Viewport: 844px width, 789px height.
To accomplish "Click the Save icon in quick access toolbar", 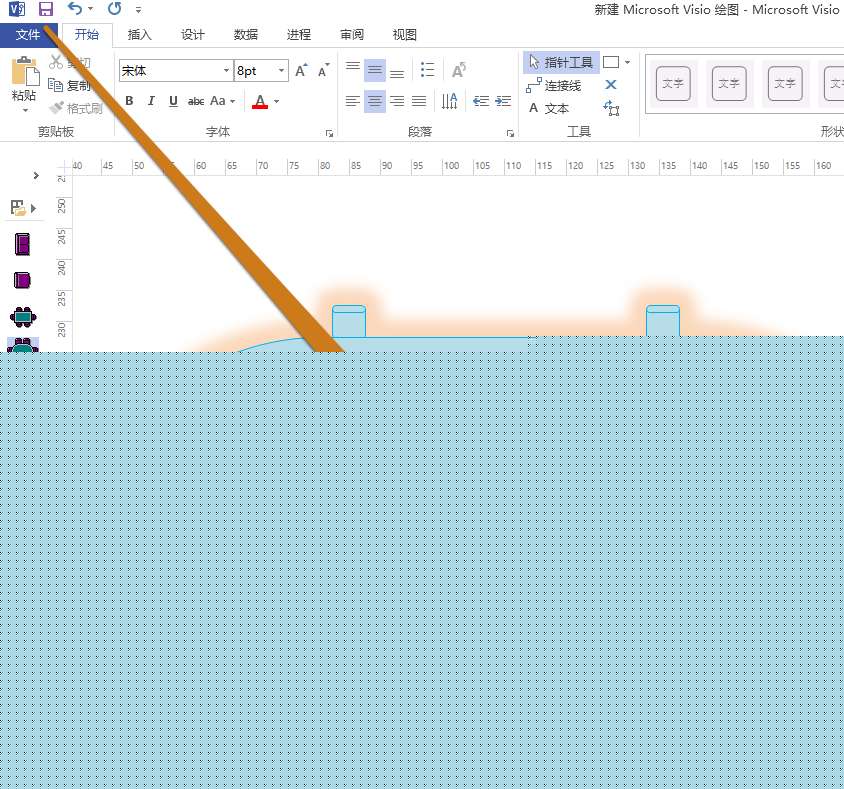I will [46, 9].
